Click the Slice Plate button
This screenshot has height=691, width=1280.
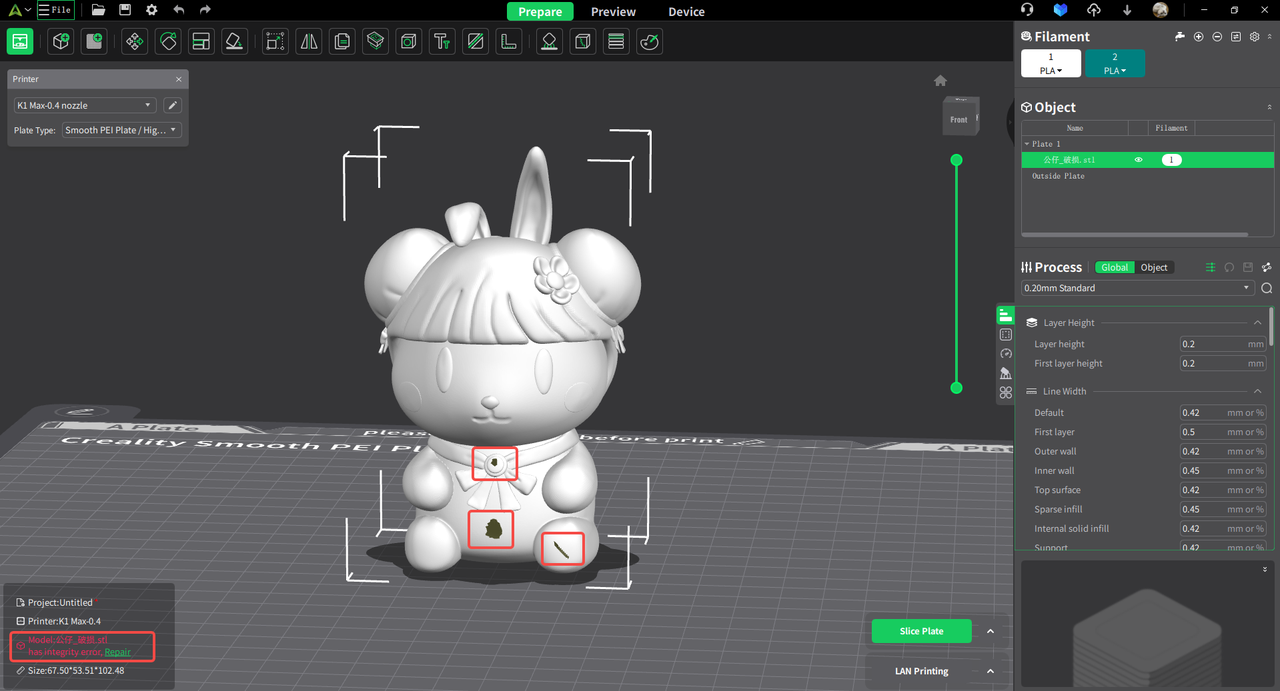[921, 631]
